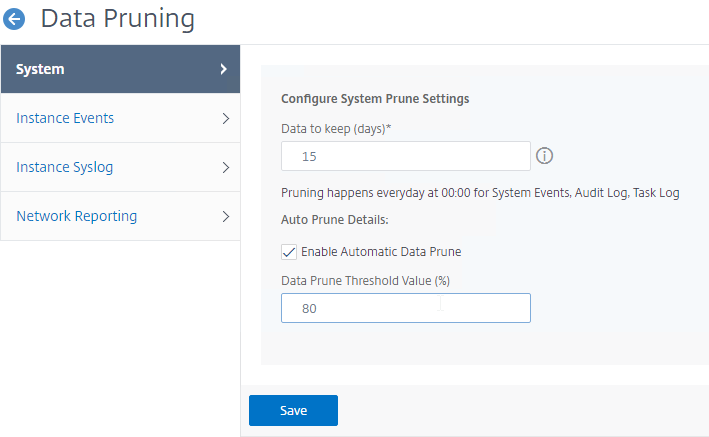Click the chevron arrow on System row

223,69
